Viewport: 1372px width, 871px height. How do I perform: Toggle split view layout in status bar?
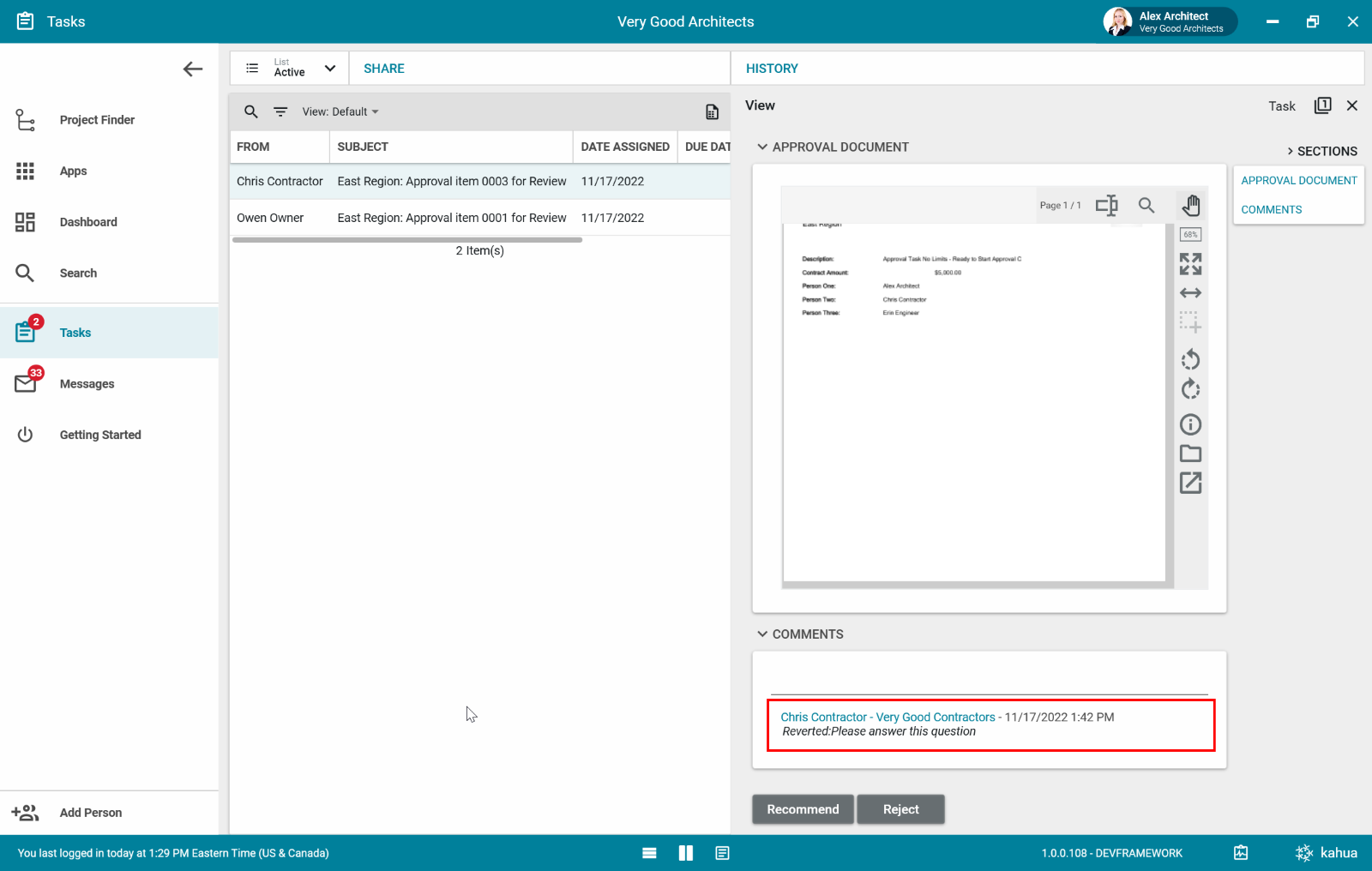click(x=686, y=853)
